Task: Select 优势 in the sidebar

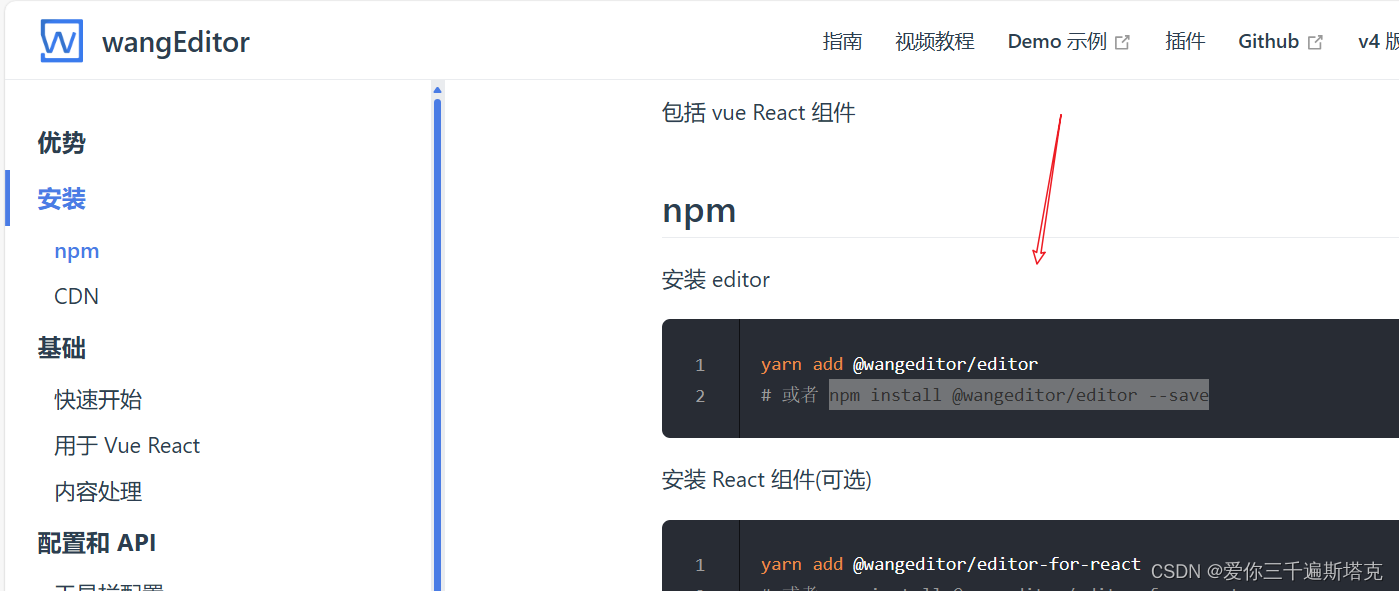Action: [x=61, y=143]
